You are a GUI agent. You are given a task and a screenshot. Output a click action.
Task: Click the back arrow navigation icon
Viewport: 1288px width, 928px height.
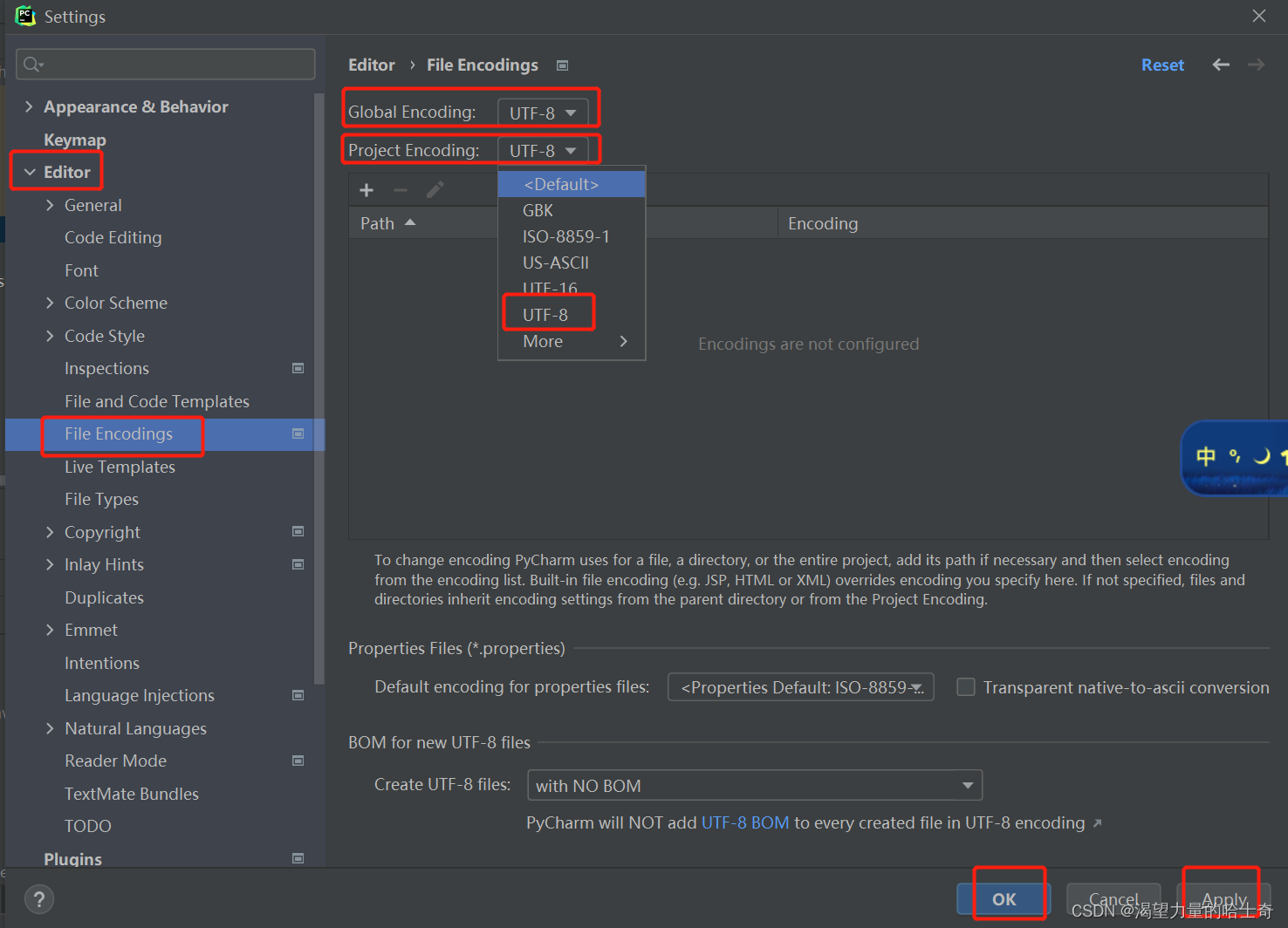(x=1221, y=65)
